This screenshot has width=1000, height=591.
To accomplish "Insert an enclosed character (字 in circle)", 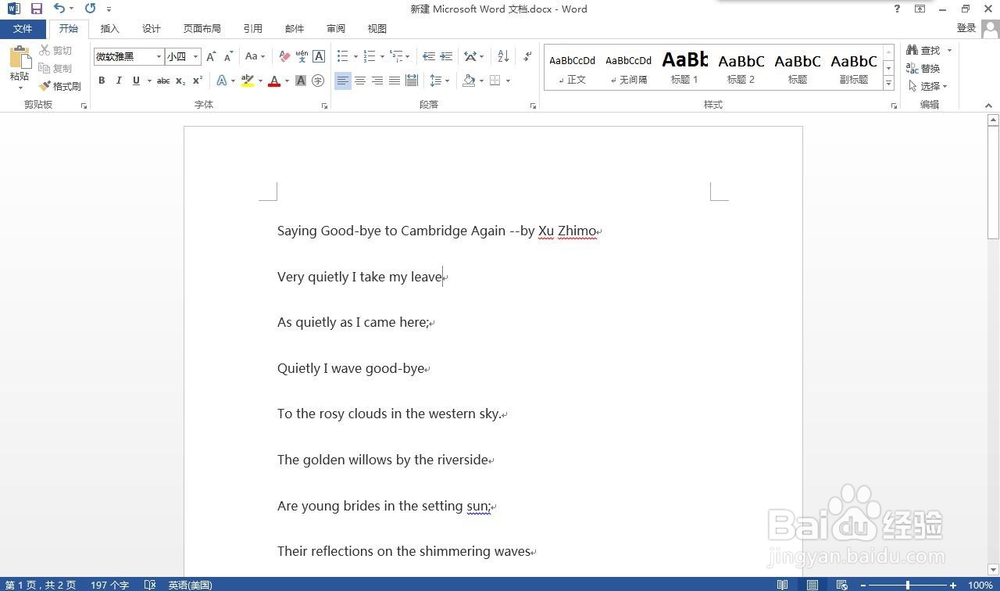I will [x=318, y=80].
